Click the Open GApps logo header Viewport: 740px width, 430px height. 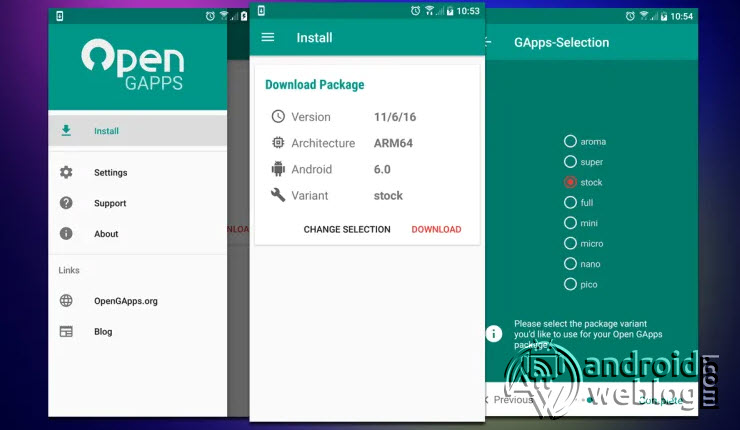point(133,65)
